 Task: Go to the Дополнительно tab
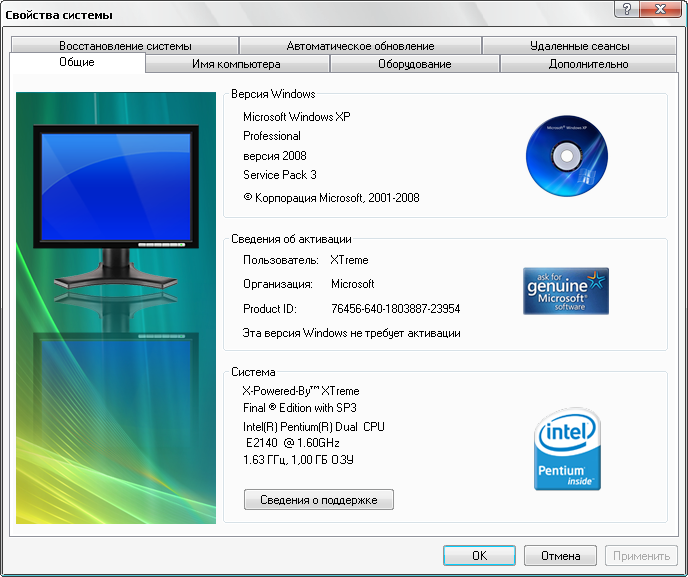click(x=588, y=64)
